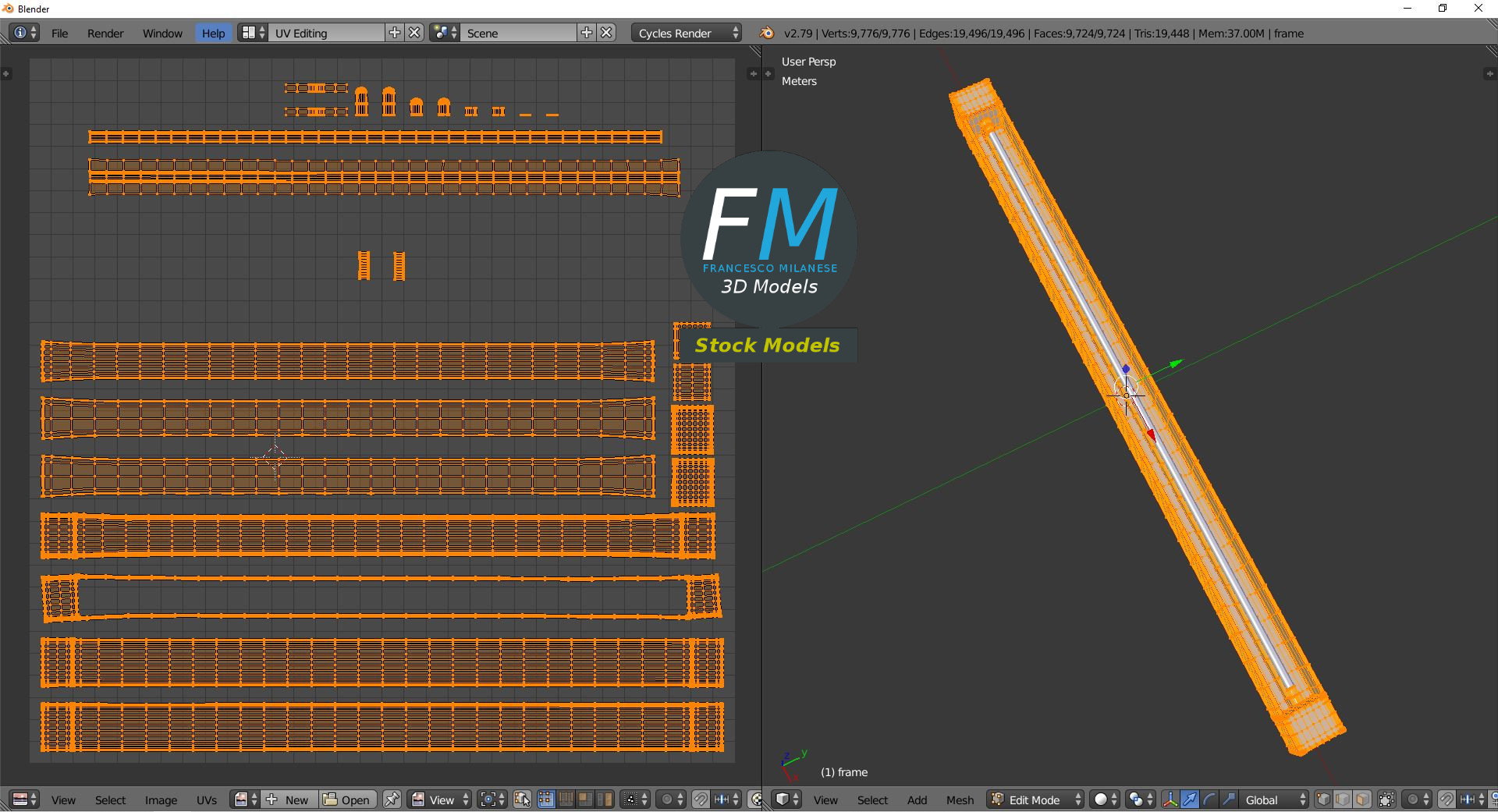The image size is (1498, 812).
Task: Open the Edit Mode dropdown
Action: click(x=1036, y=800)
